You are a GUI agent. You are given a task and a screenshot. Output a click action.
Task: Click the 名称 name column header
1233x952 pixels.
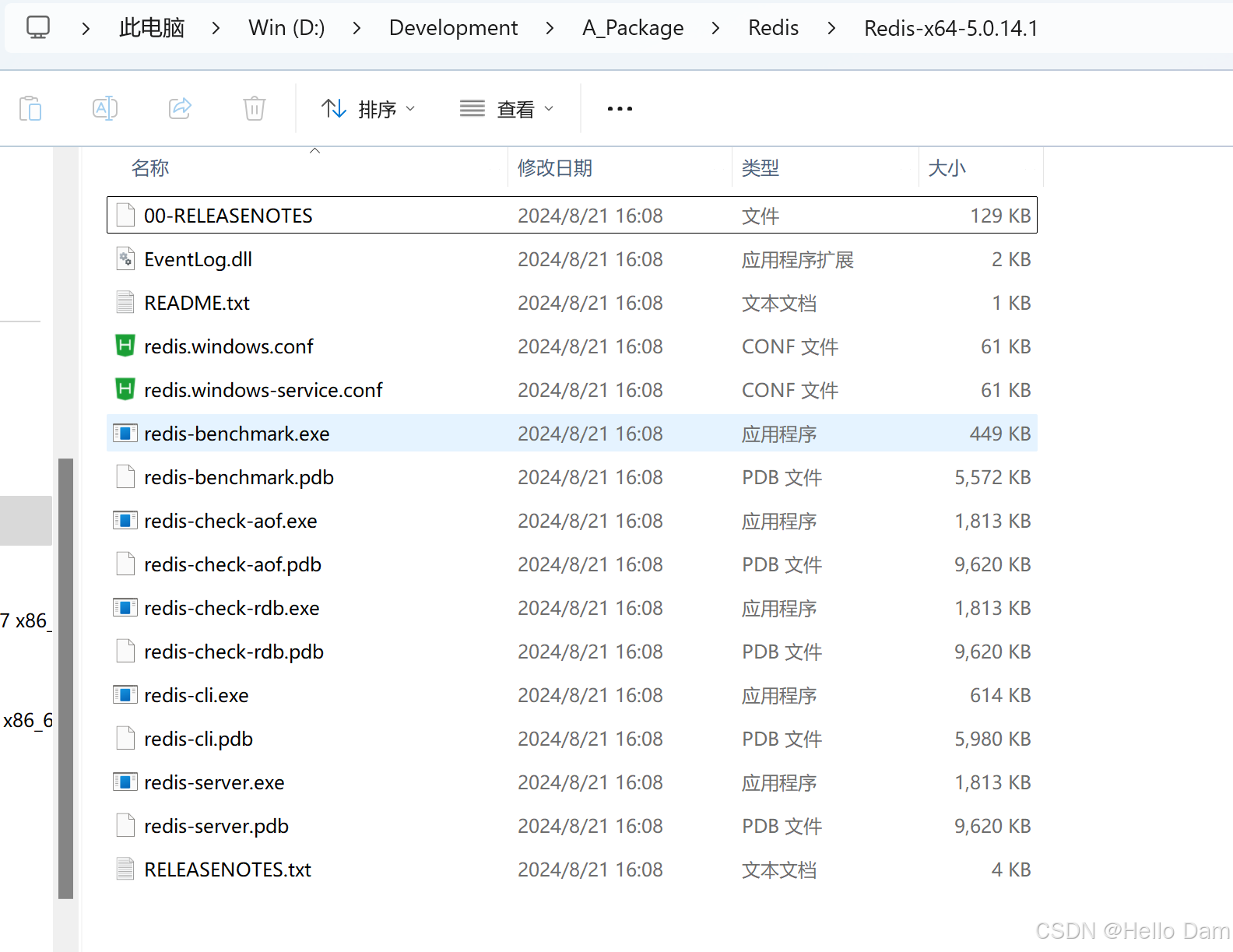pos(150,168)
